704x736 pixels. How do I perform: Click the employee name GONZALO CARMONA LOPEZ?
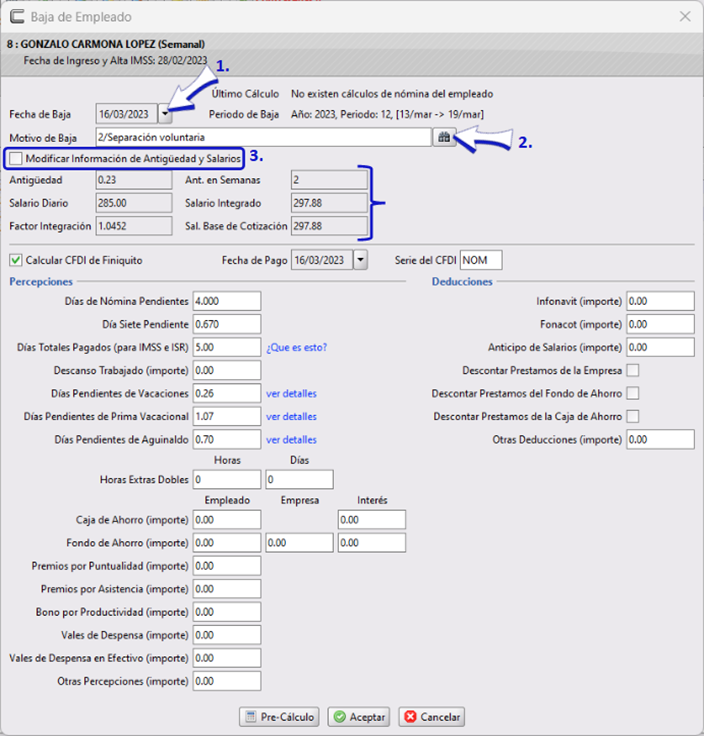point(88,44)
